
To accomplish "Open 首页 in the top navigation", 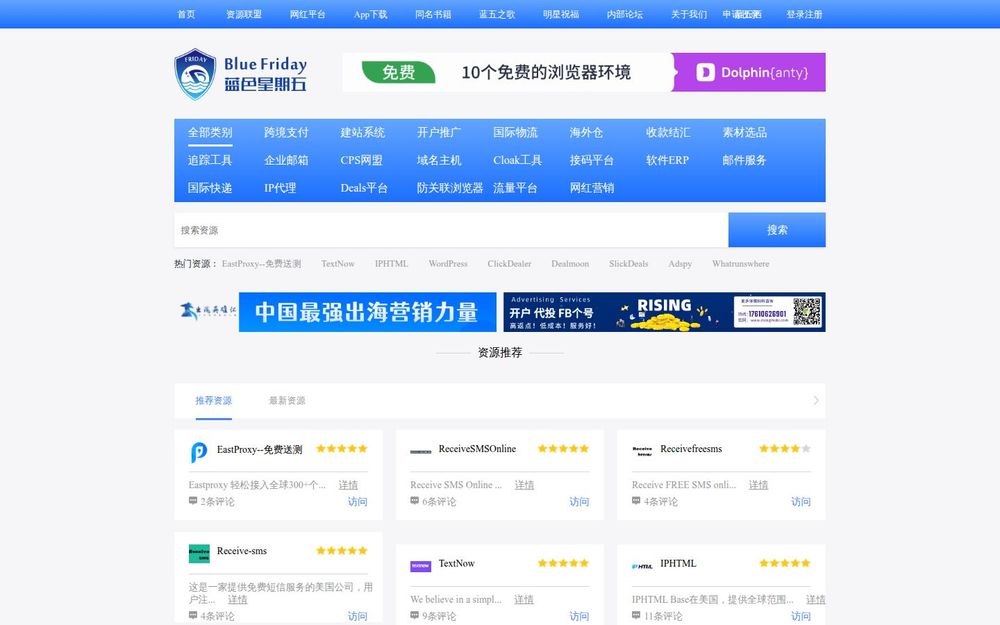I will tap(186, 14).
